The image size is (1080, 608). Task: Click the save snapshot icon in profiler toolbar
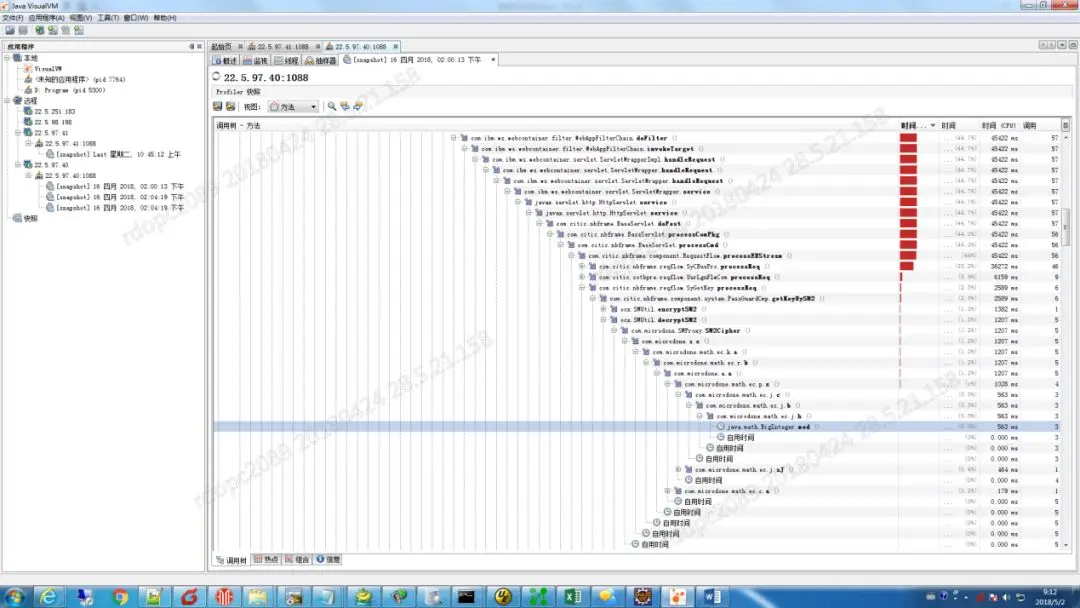[218, 107]
